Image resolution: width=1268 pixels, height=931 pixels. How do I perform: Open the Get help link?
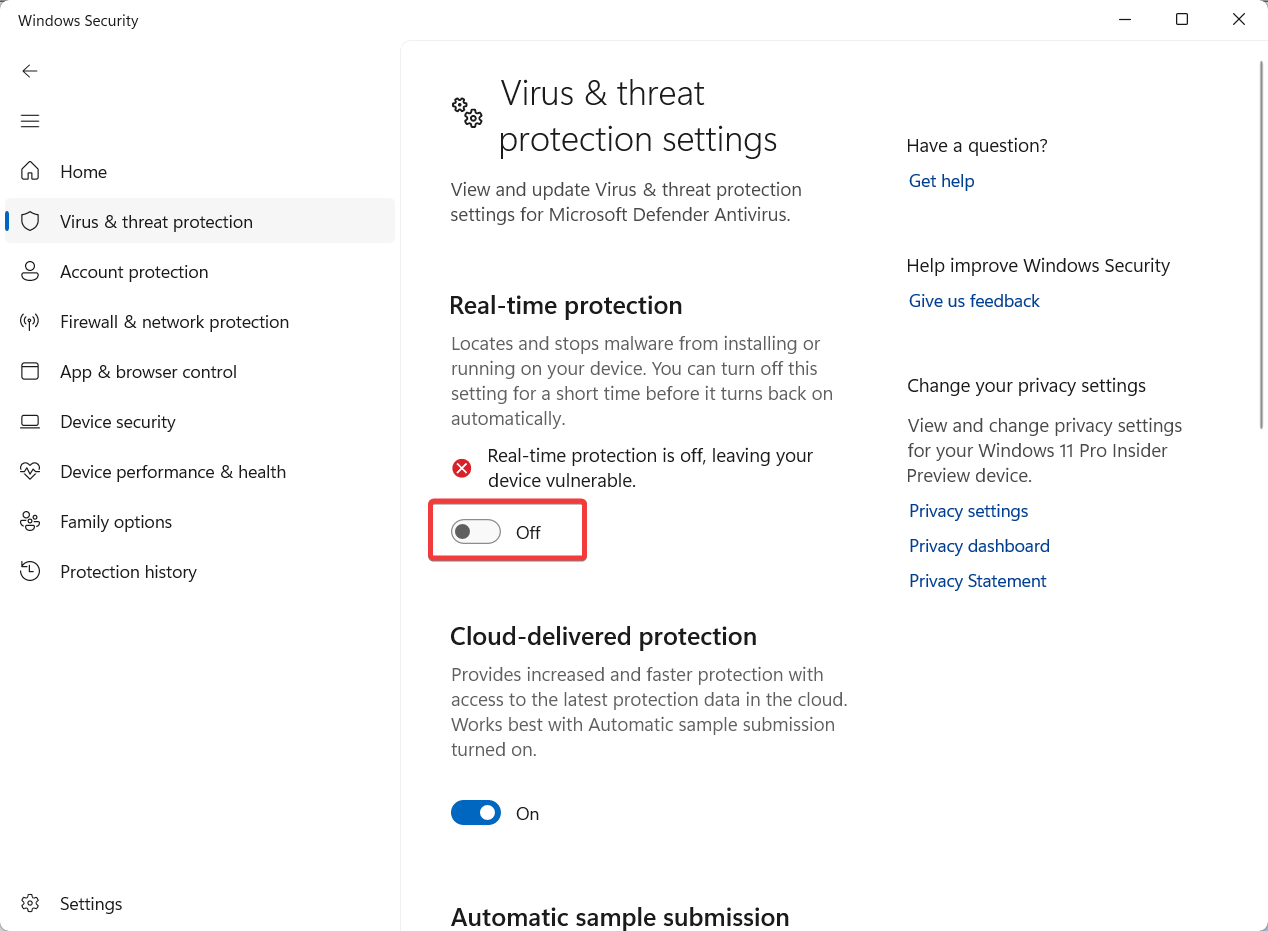point(941,181)
